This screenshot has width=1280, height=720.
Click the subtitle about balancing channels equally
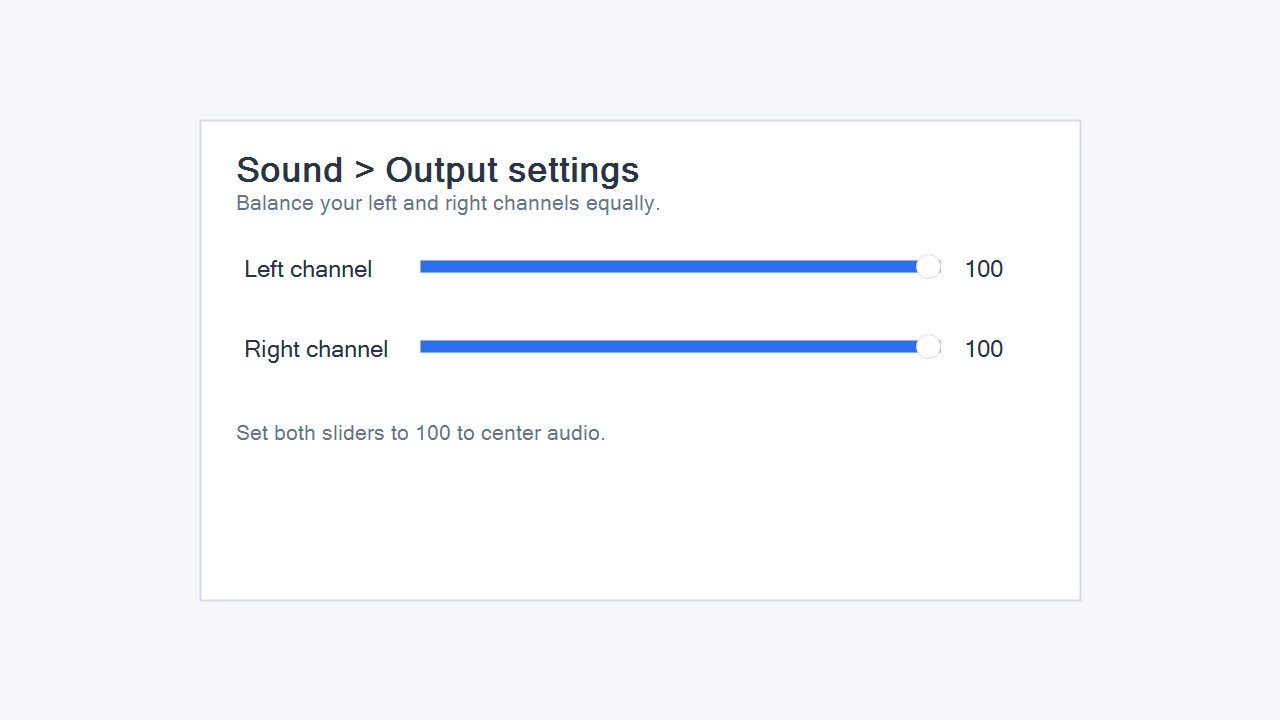click(x=448, y=203)
